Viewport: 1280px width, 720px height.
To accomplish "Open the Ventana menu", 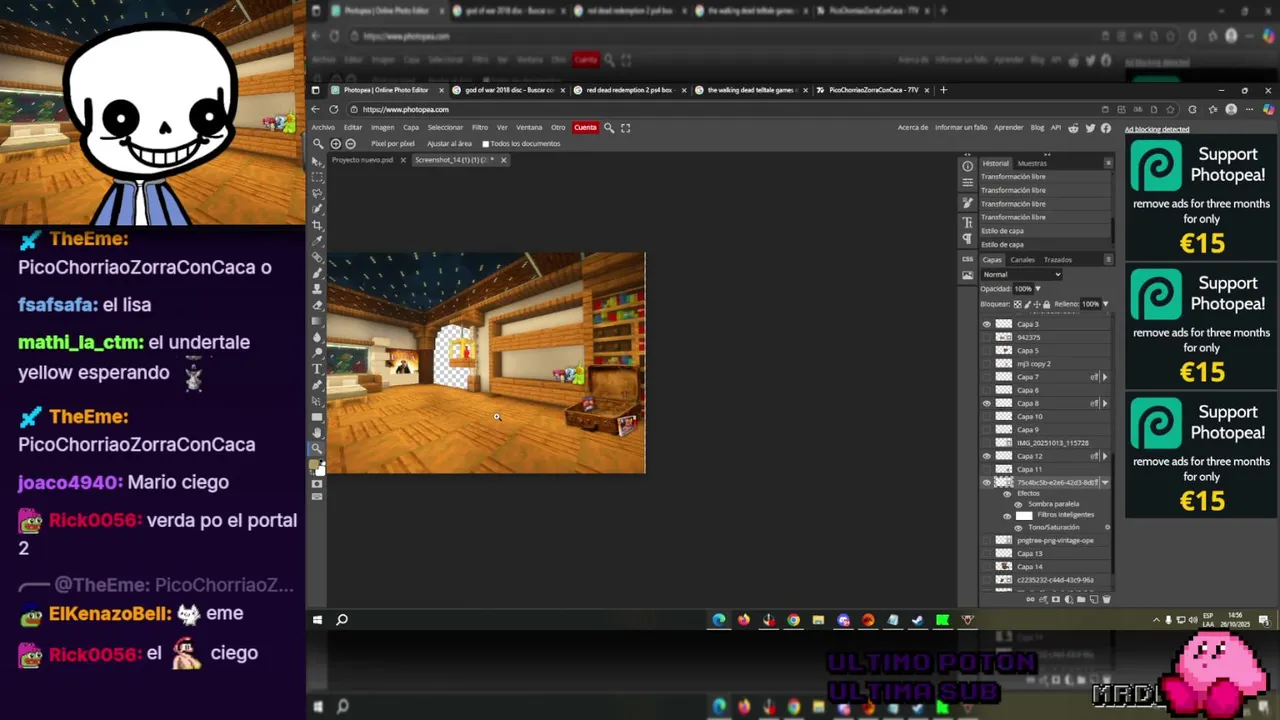I will point(529,128).
